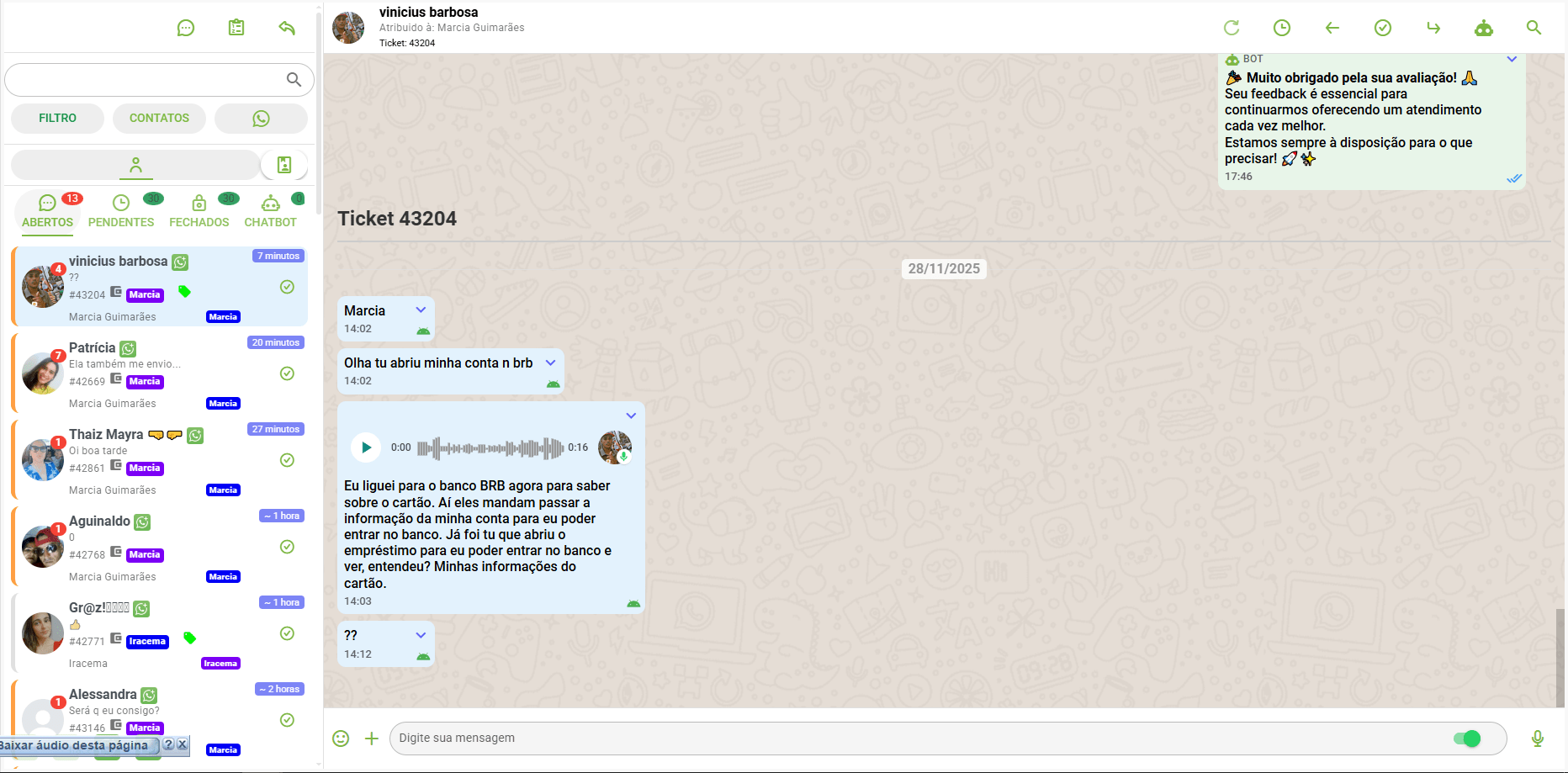The image size is (1568, 773).
Task: Click the refresh icon in chat header
Action: (x=1232, y=28)
